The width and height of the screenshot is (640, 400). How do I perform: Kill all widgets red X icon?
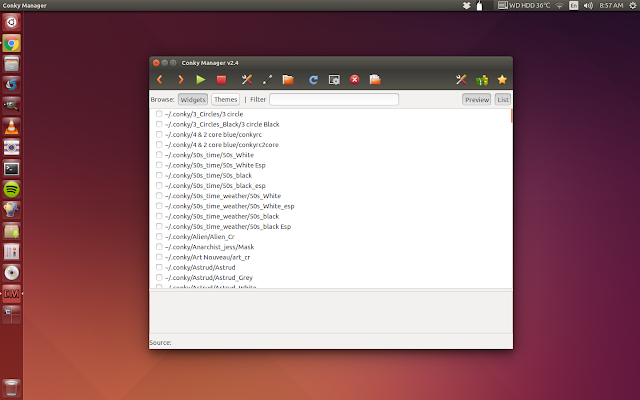(354, 80)
